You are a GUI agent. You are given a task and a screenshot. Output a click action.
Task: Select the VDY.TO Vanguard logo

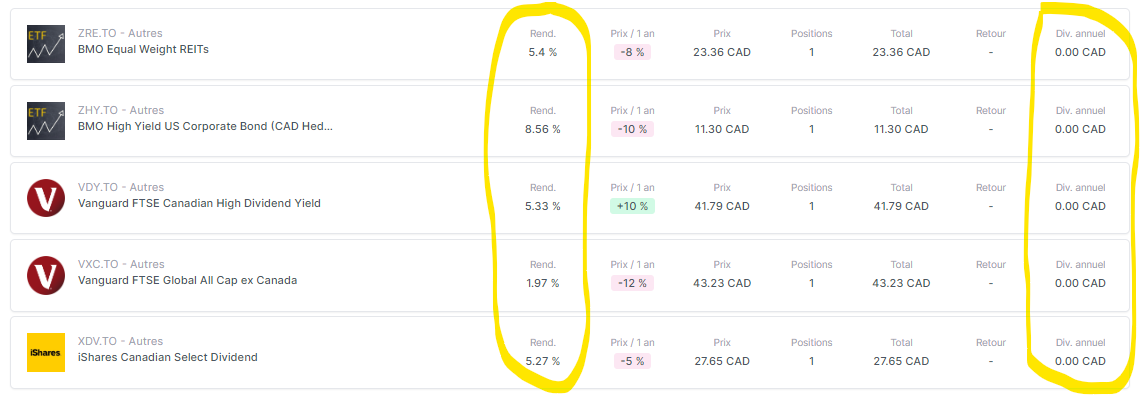pyautogui.click(x=46, y=198)
